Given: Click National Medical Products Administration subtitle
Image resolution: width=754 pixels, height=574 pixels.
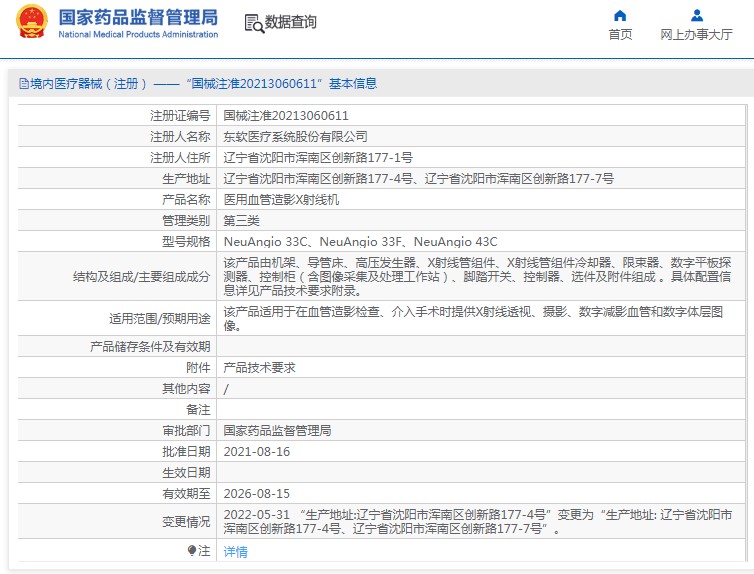Looking at the screenshot, I should click(138, 35).
